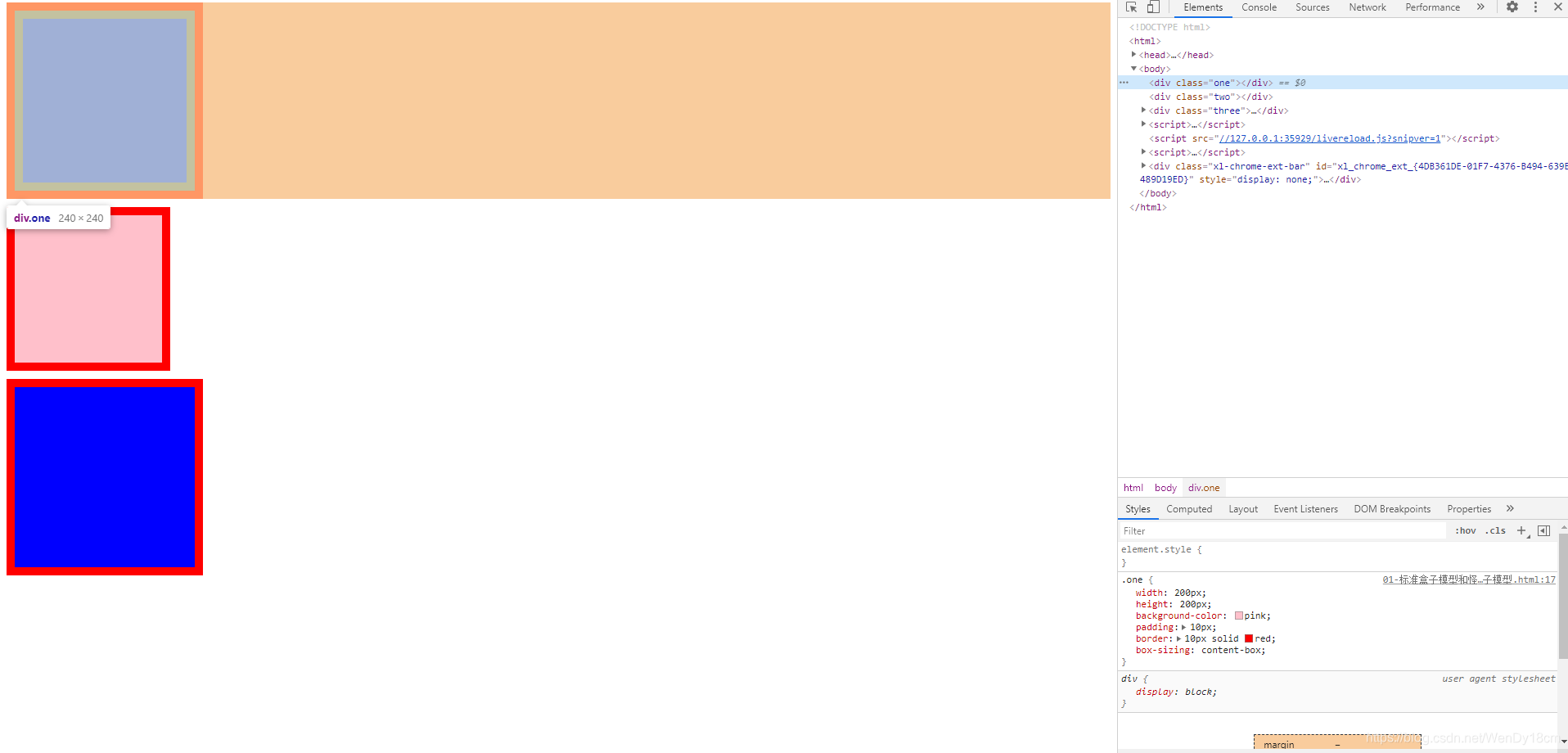Click the display: block user agent declaration
1568x753 pixels.
coord(1176,692)
